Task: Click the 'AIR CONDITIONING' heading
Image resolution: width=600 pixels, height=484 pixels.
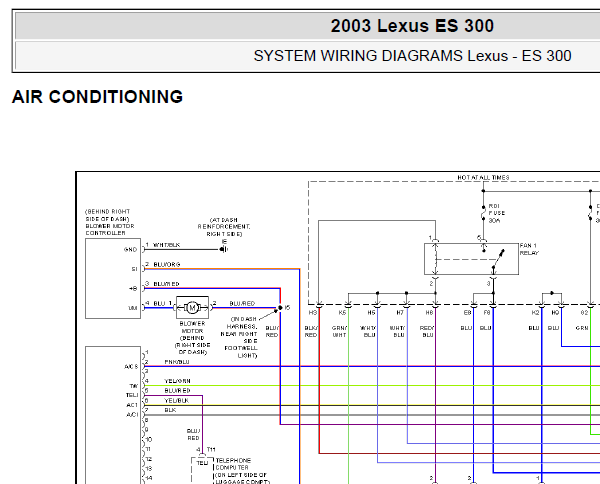Action: [98, 96]
